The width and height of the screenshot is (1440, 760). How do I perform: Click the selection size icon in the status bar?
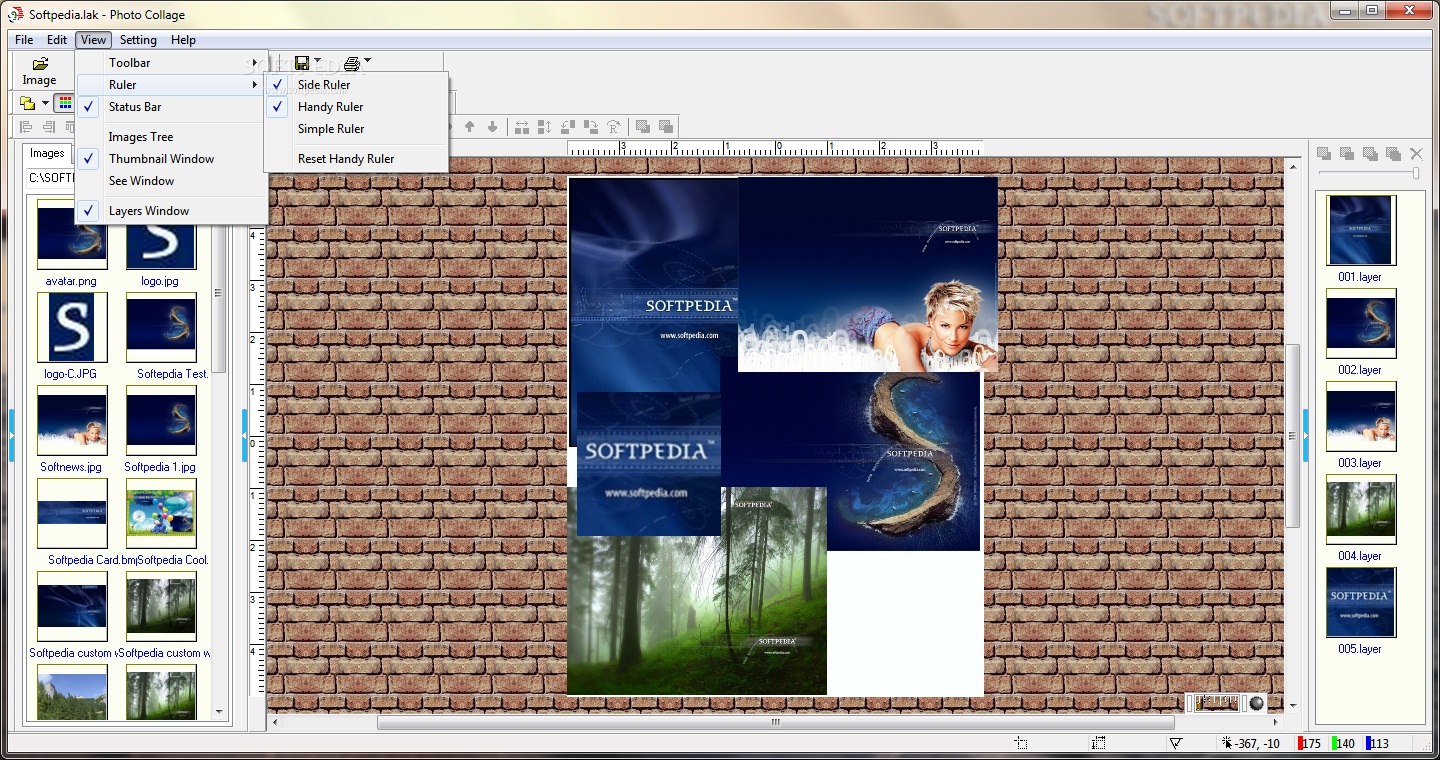pos(1099,743)
